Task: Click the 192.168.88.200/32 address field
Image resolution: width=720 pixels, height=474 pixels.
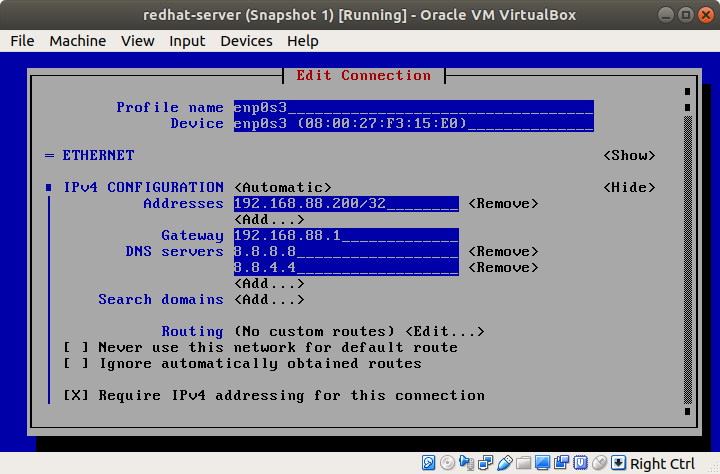Action: click(346, 203)
